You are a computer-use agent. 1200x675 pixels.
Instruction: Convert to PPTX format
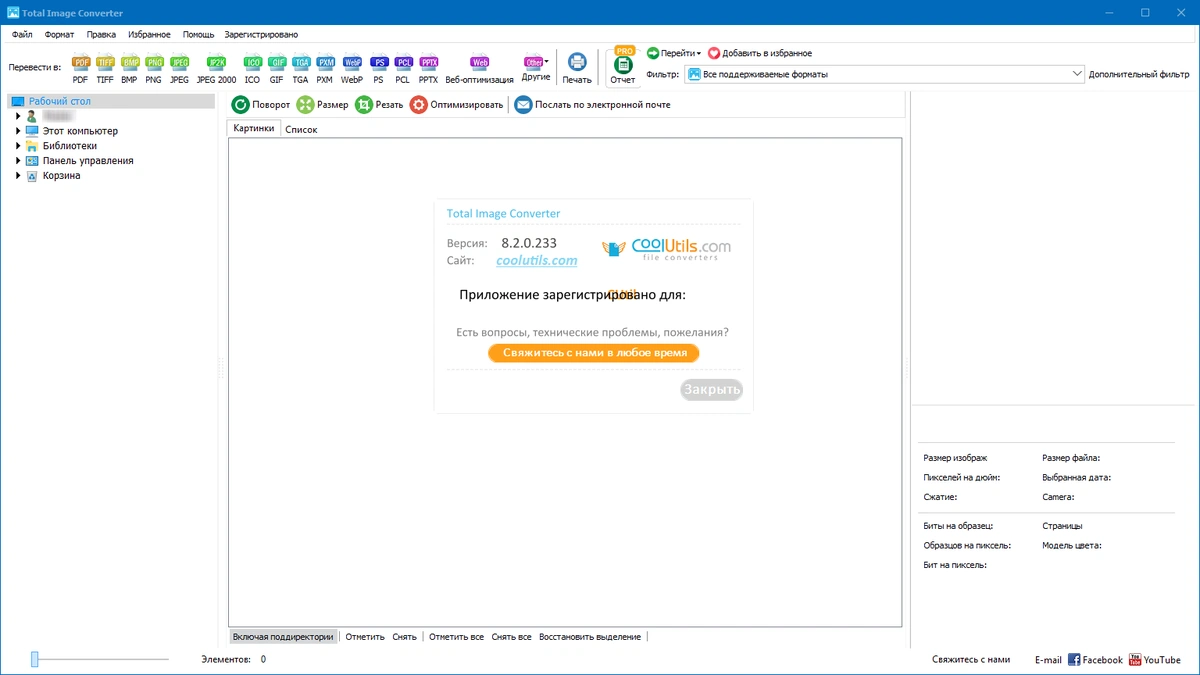tap(428, 64)
